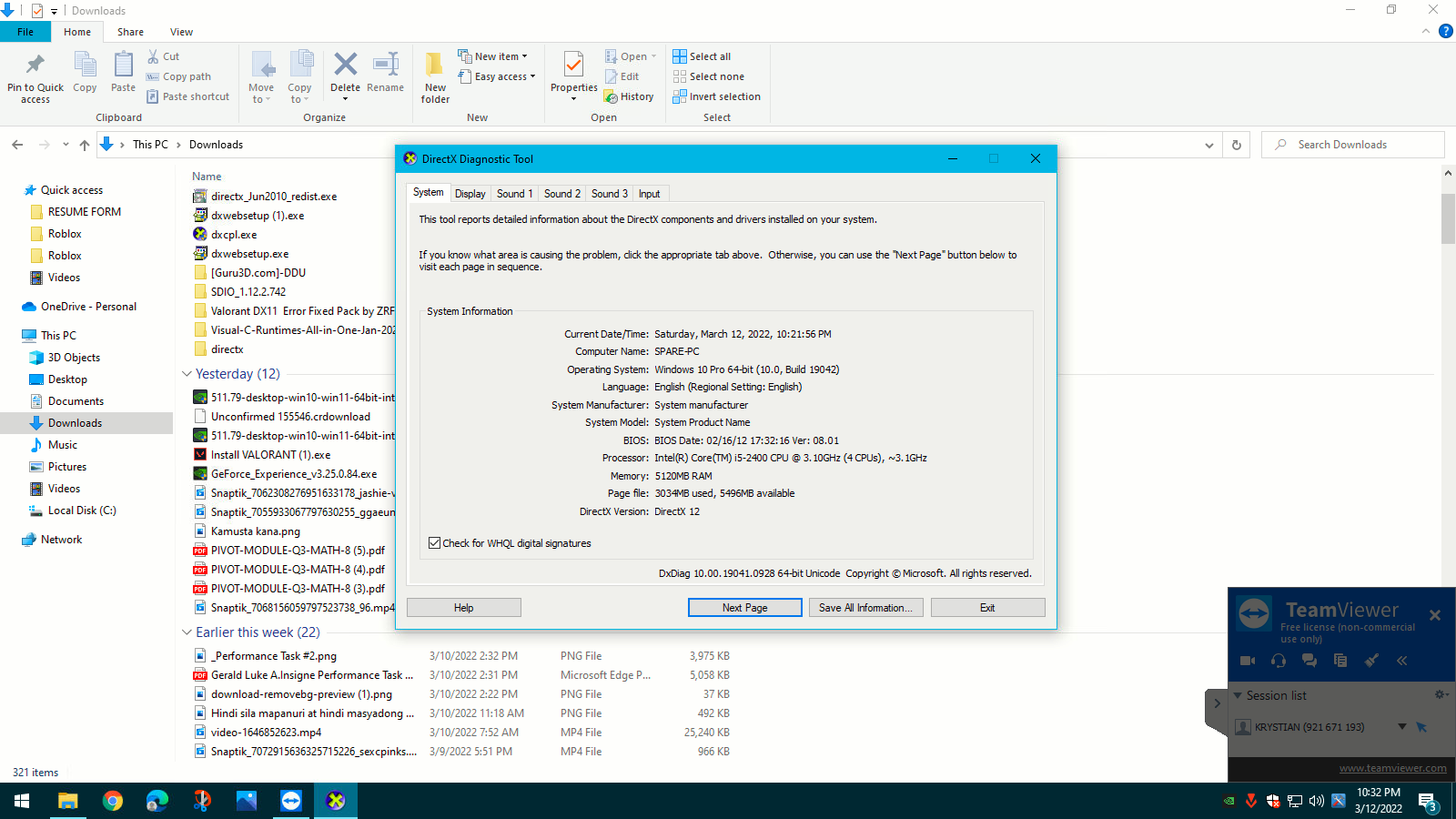1456x819 pixels.
Task: Click Invert selection in ribbon
Action: pyautogui.click(x=716, y=96)
